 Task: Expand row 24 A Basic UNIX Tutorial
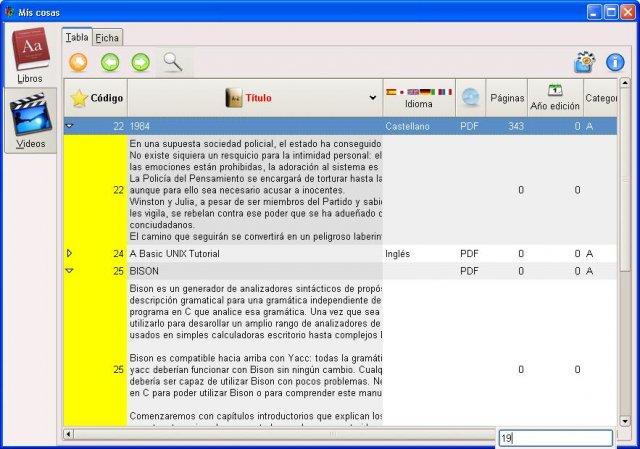tap(70, 254)
